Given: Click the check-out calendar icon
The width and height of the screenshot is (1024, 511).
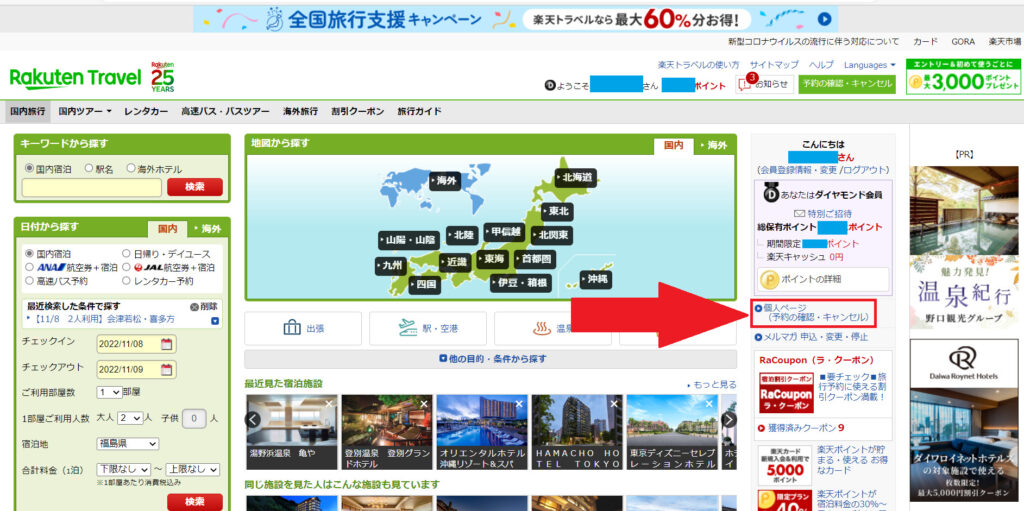Looking at the screenshot, I should pos(167,369).
